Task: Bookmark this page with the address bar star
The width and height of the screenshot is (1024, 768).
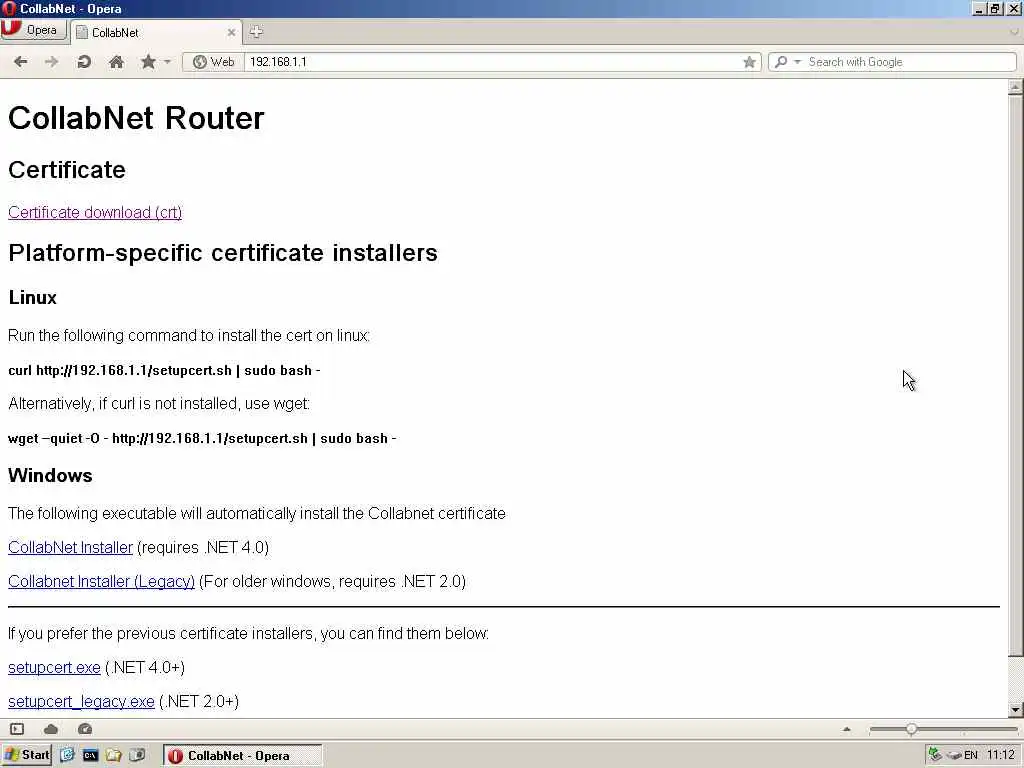Action: coord(749,62)
